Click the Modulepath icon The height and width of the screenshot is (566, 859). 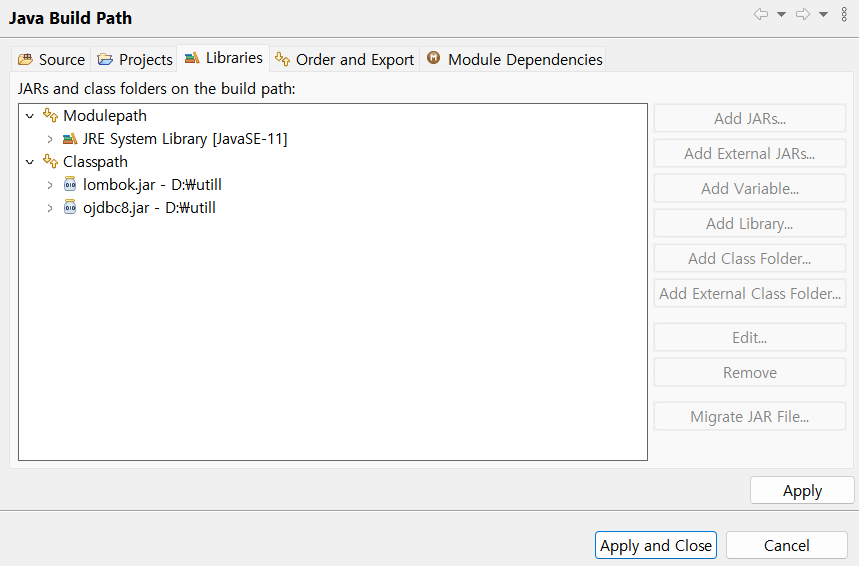tap(50, 115)
